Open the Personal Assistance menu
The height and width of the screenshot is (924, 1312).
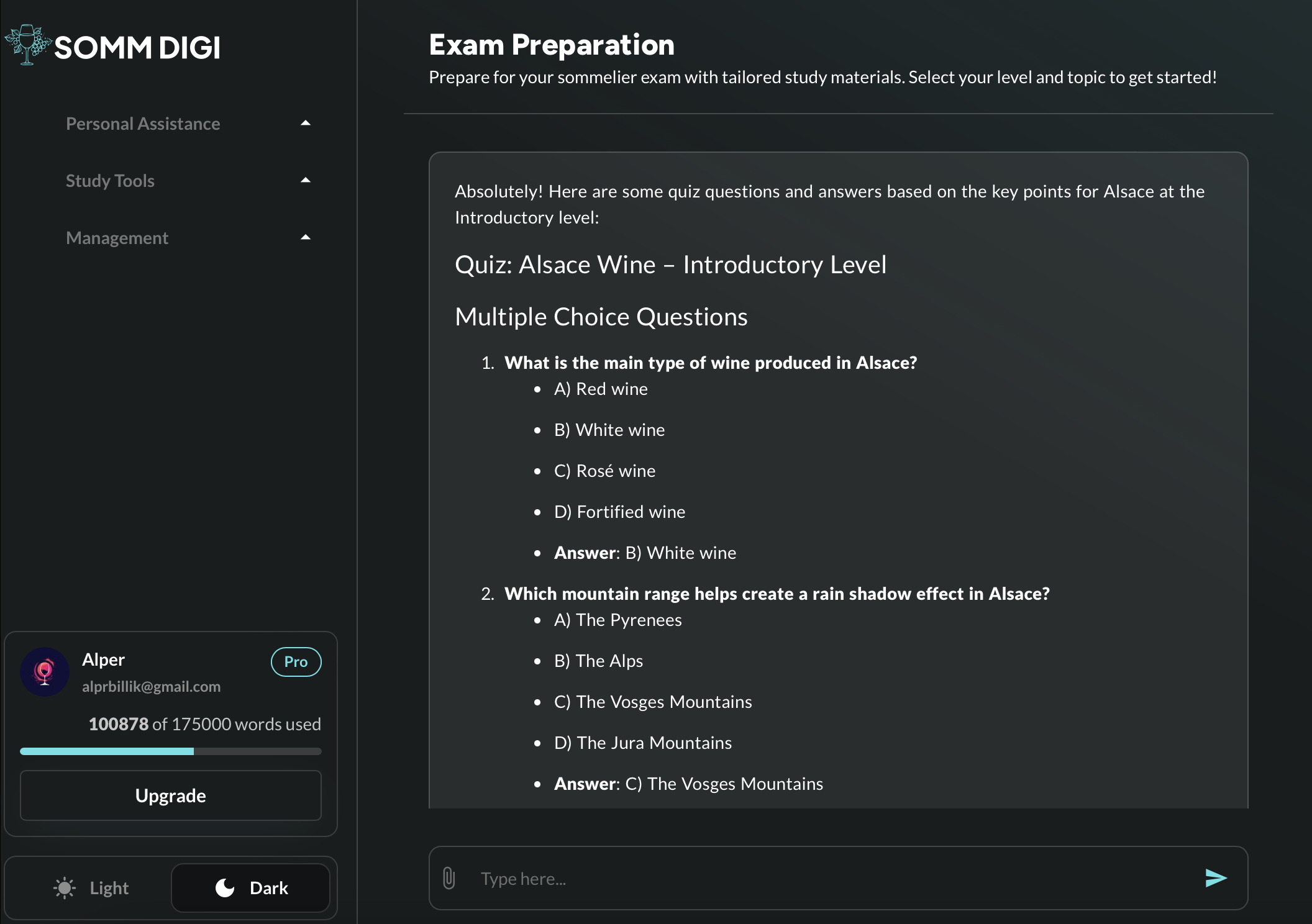143,124
